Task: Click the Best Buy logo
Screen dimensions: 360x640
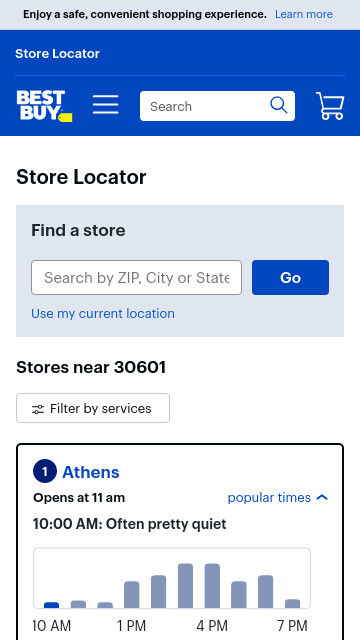Action: coord(44,106)
